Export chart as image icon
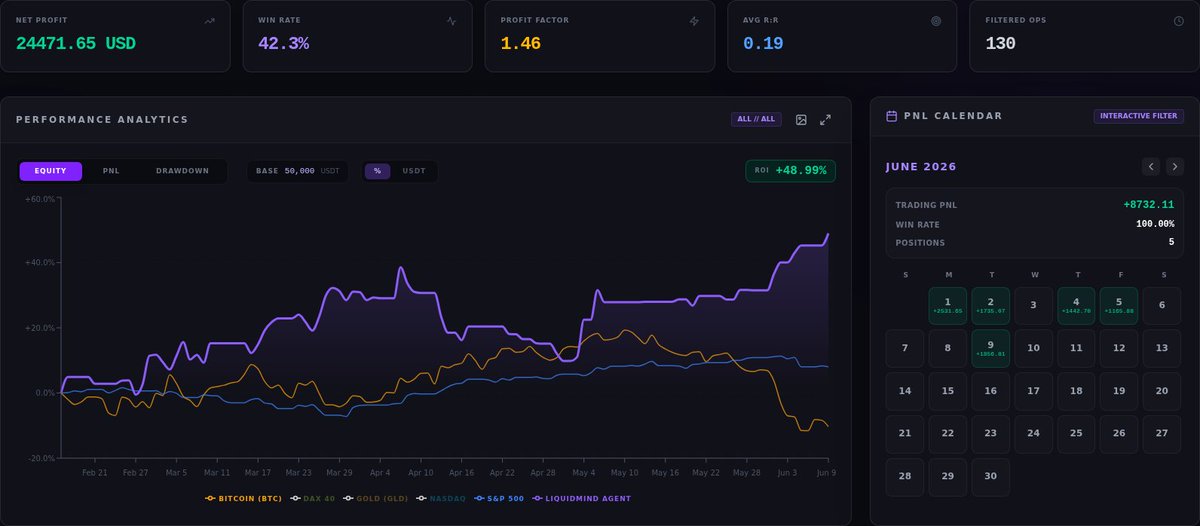Image resolution: width=1200 pixels, height=526 pixels. [801, 119]
